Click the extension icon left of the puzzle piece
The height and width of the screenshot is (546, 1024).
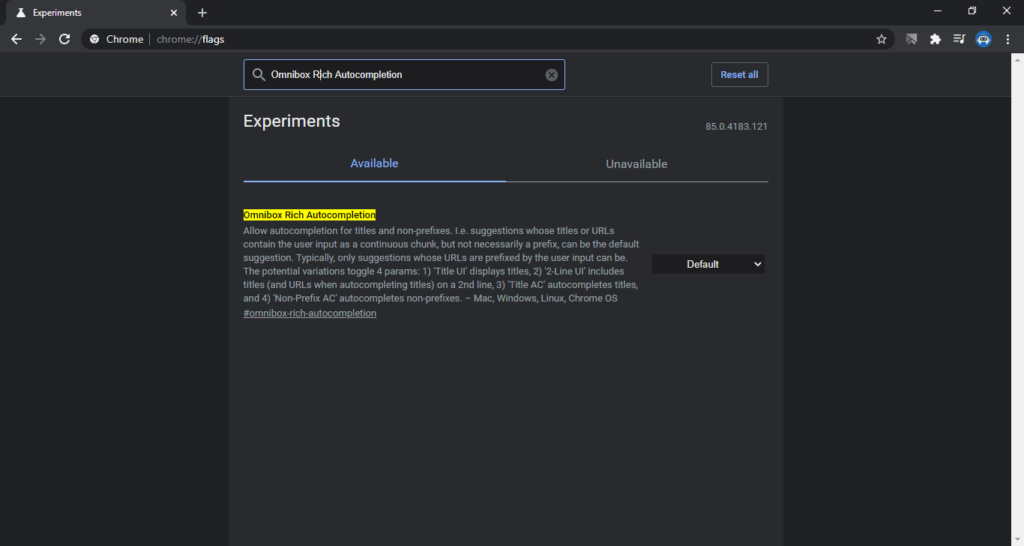point(911,39)
